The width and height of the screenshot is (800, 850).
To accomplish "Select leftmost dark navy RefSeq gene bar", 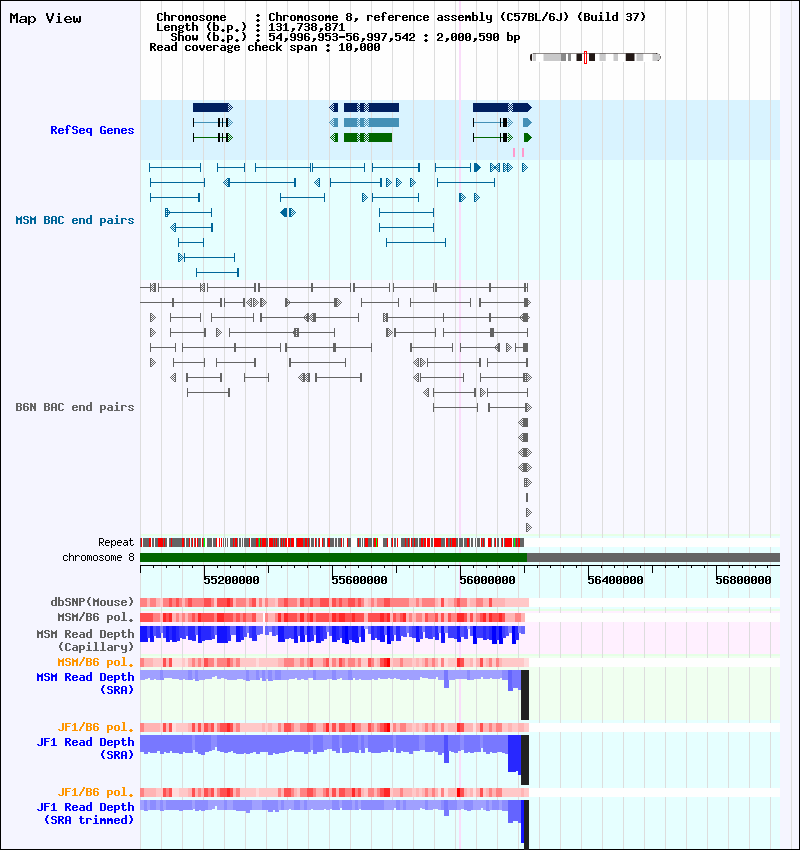I will pyautogui.click(x=213, y=108).
